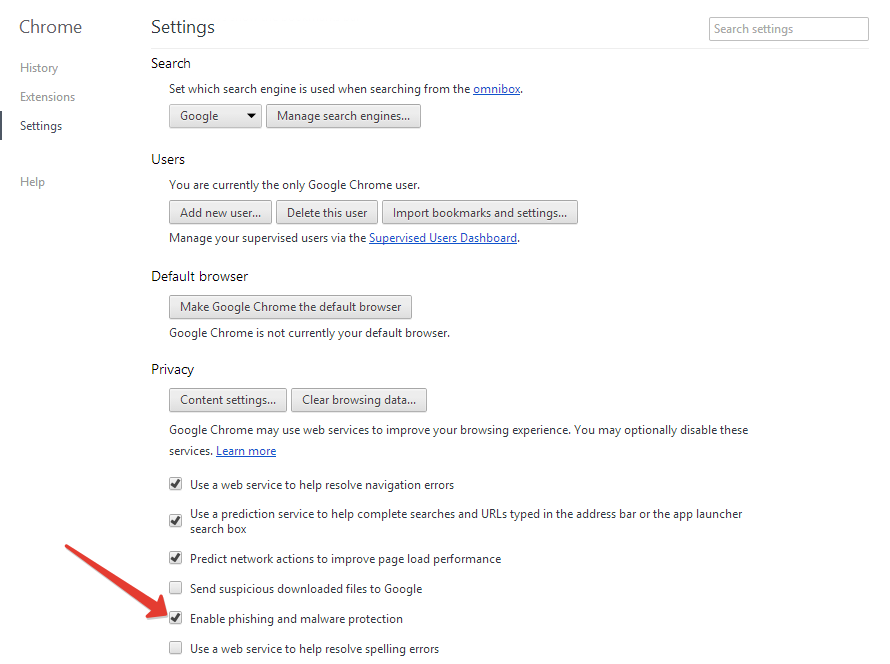Open Help from the sidebar

pyautogui.click(x=32, y=182)
